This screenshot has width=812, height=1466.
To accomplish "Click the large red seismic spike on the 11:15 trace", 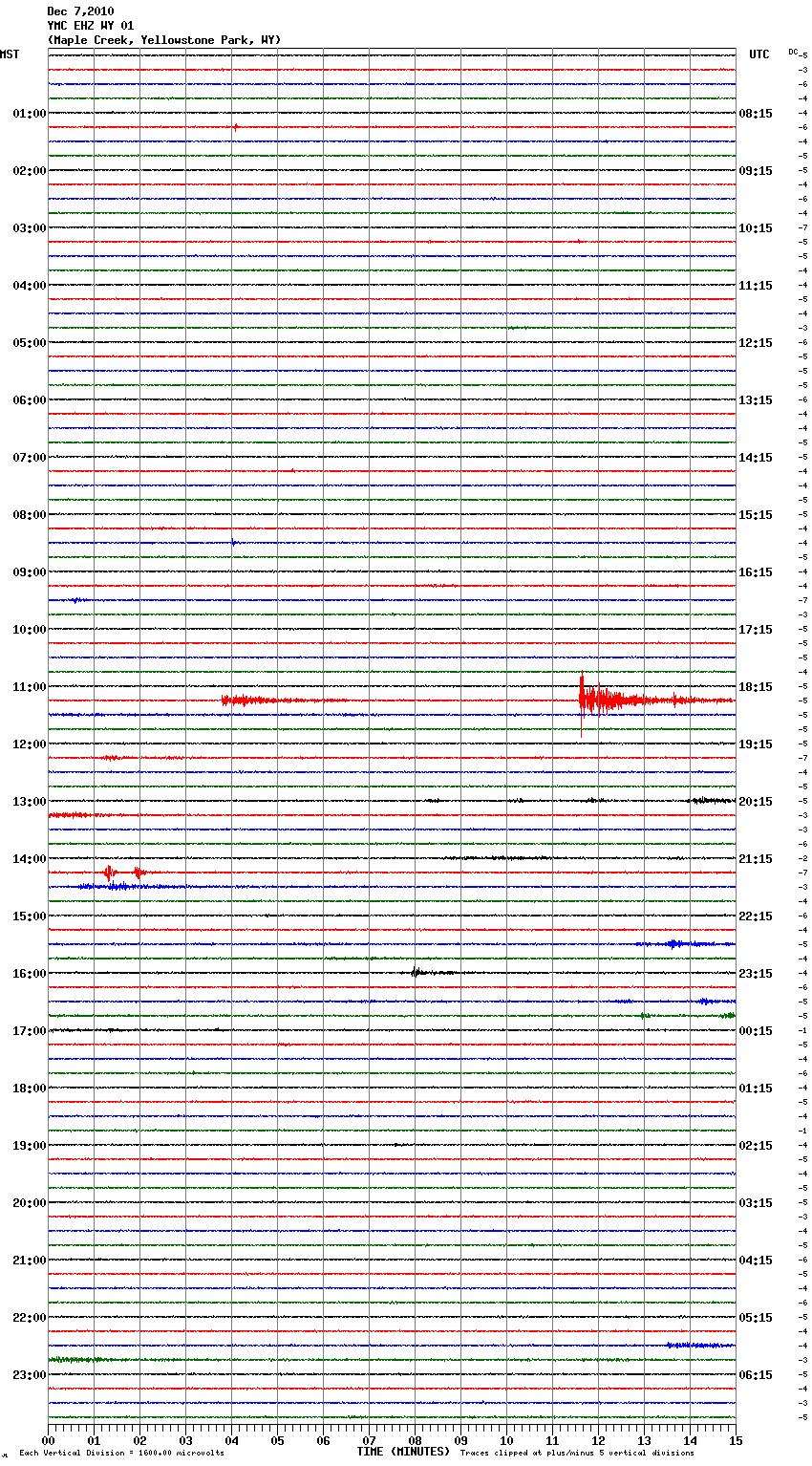I will [582, 705].
